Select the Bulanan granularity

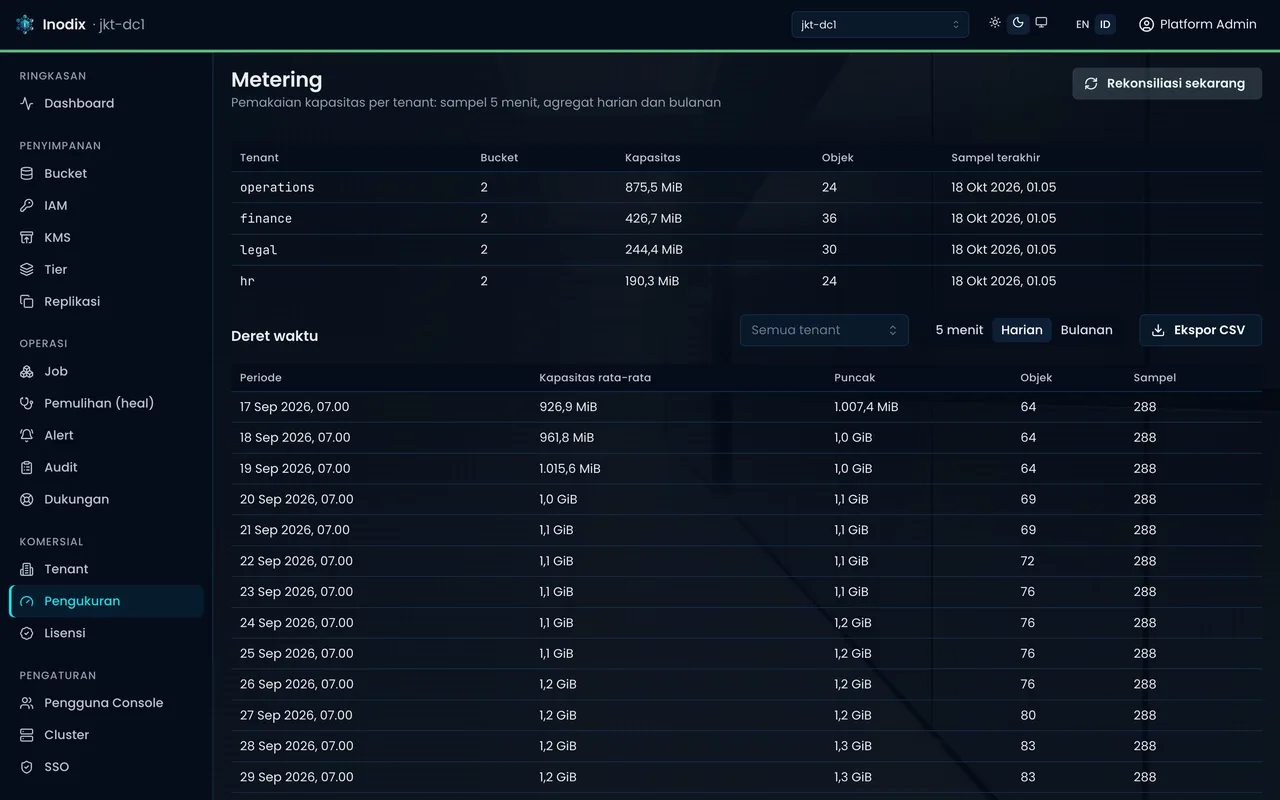click(1087, 330)
